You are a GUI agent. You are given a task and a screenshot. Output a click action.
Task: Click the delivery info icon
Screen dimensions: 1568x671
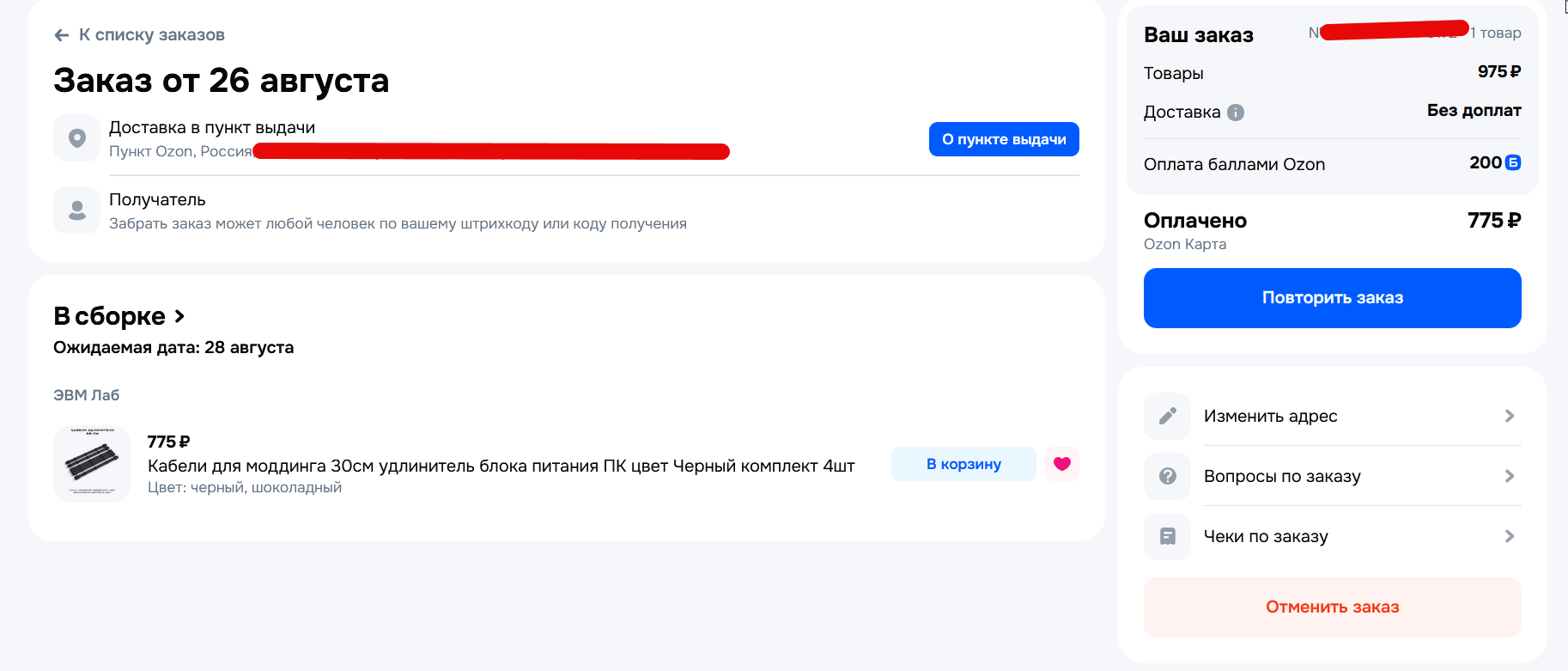[x=1236, y=113]
